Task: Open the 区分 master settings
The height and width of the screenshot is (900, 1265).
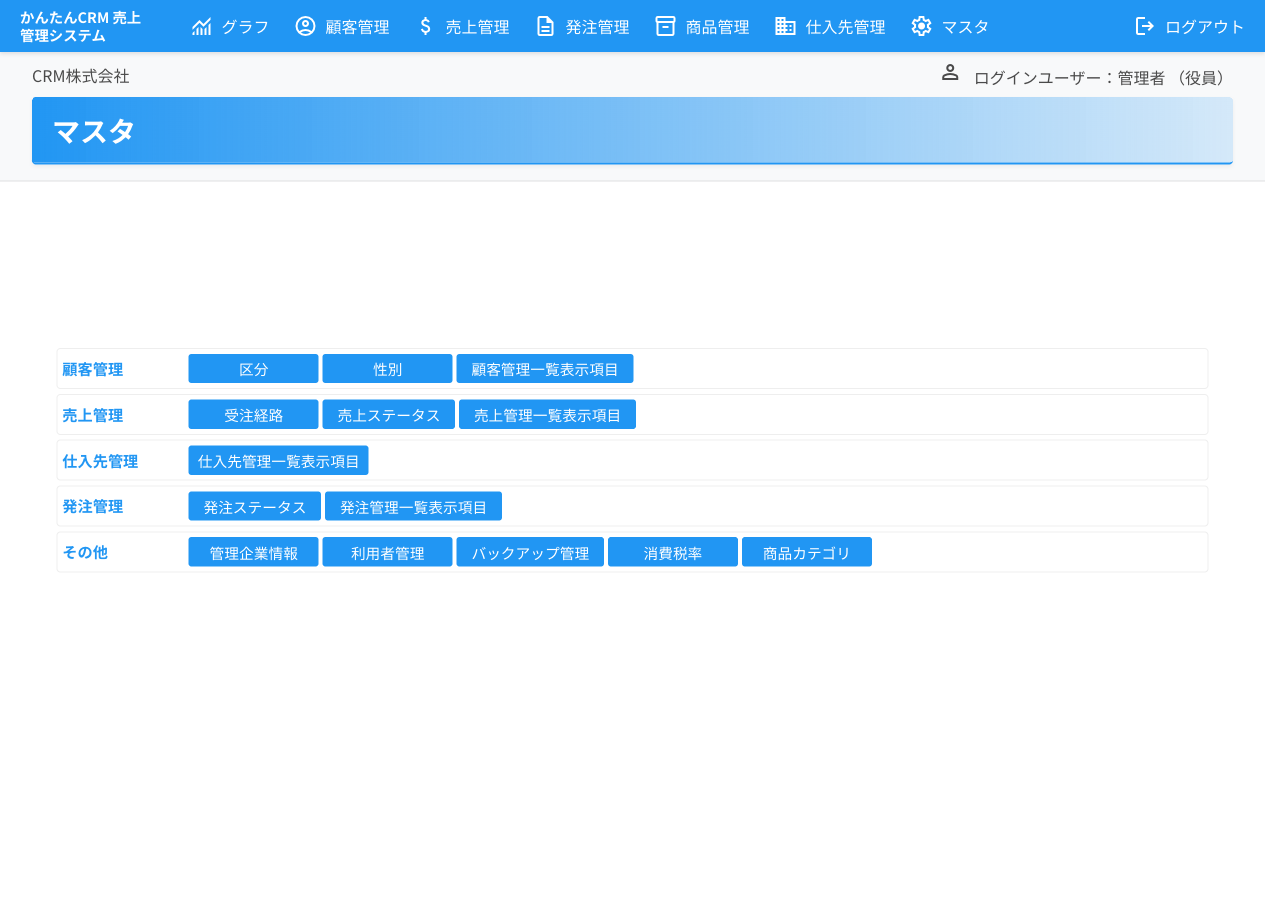Action: click(253, 369)
